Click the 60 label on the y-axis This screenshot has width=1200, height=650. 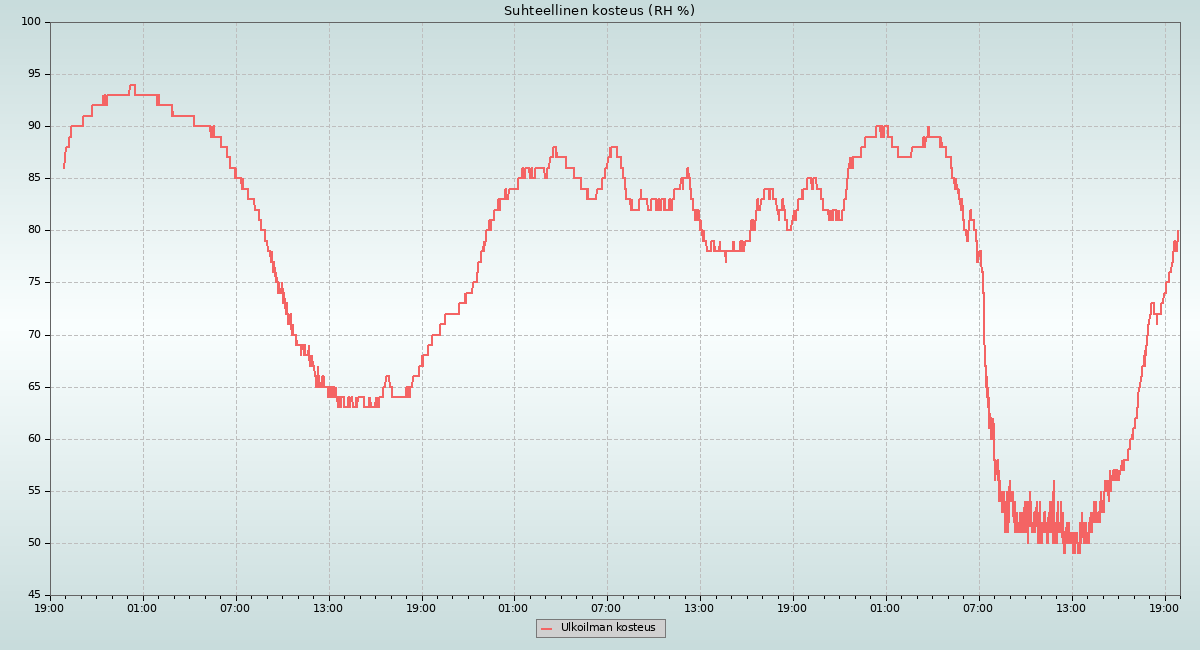click(34, 439)
